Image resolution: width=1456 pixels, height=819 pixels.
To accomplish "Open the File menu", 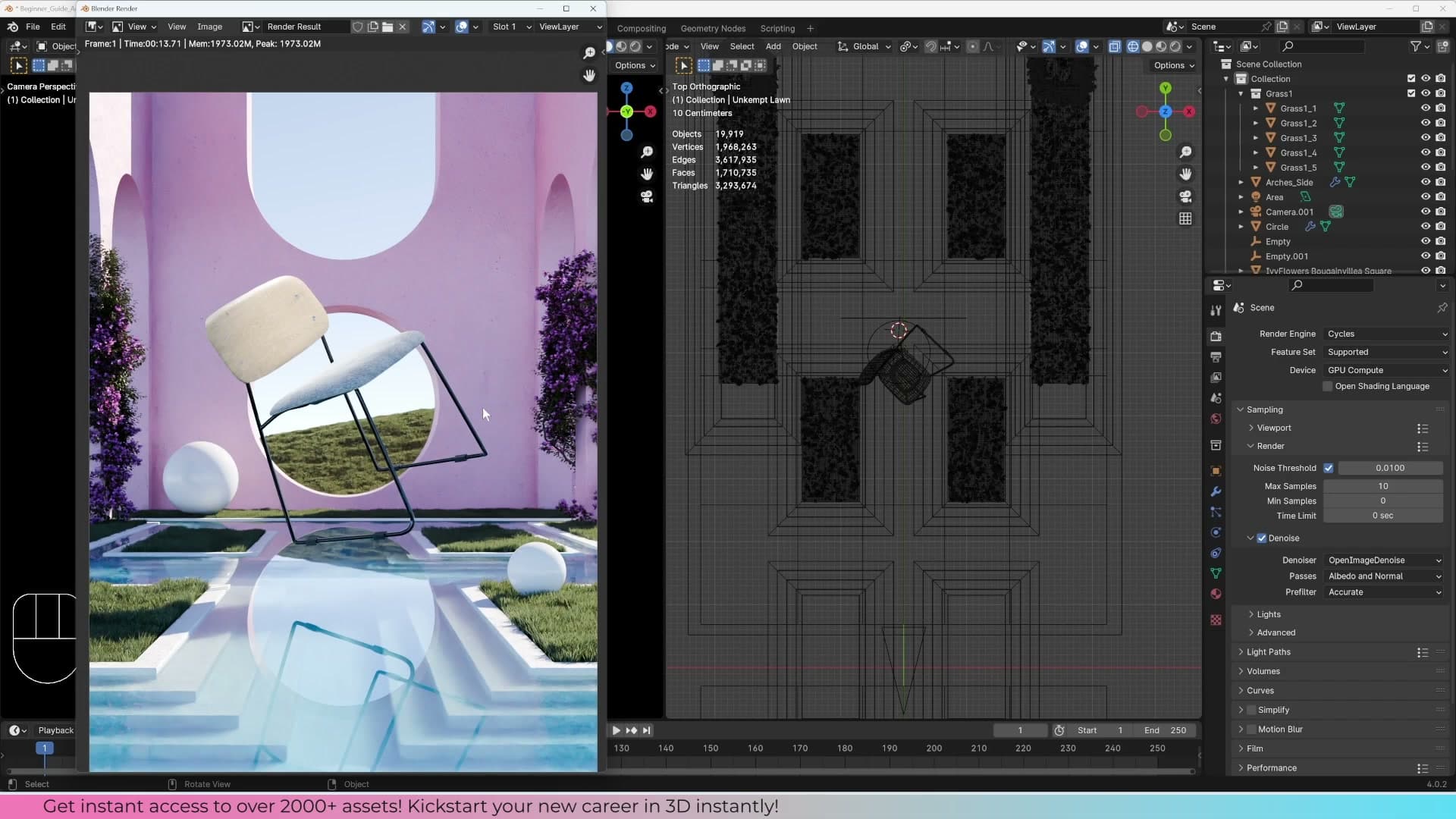I will (33, 27).
